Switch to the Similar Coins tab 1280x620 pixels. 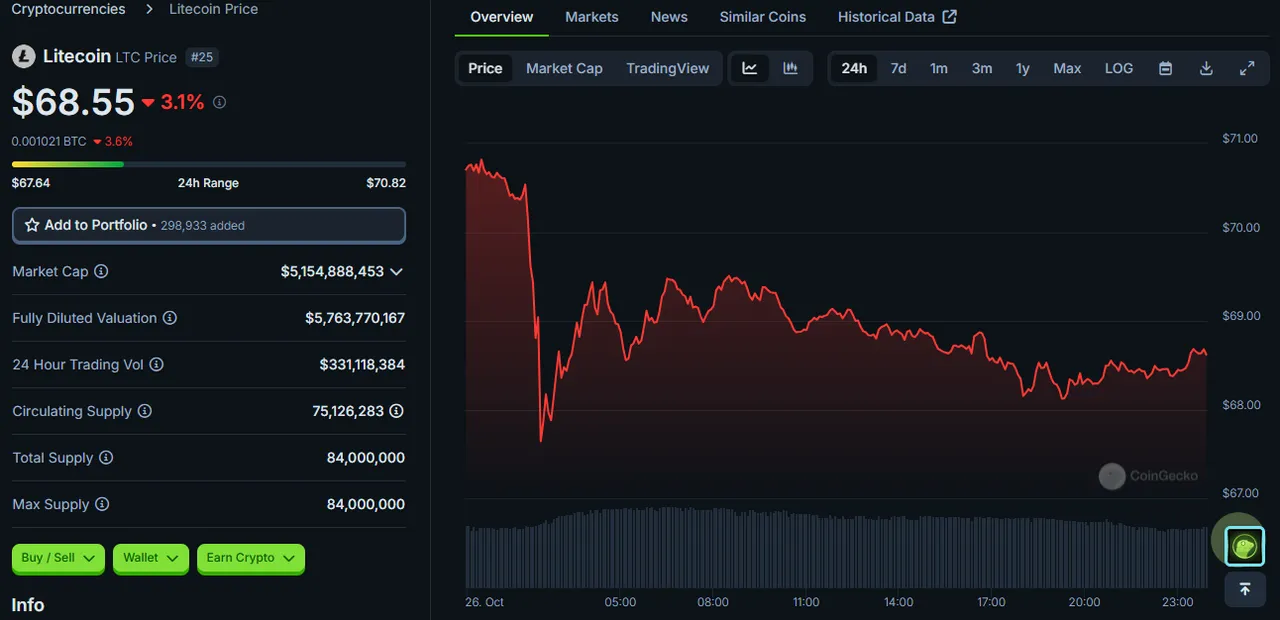click(x=763, y=17)
